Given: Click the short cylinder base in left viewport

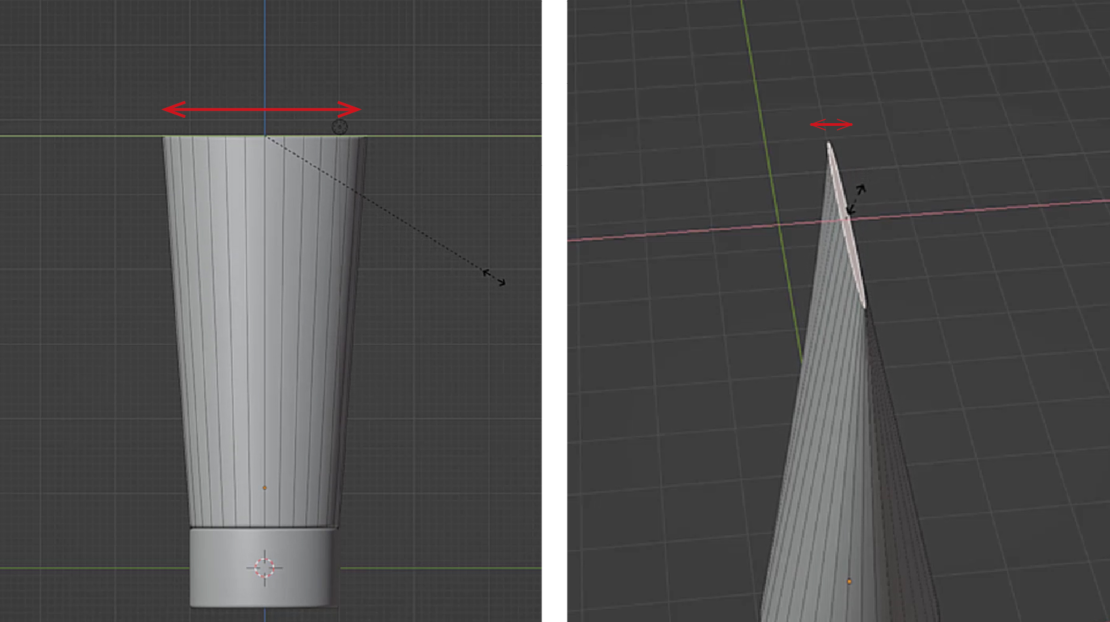Looking at the screenshot, I should 263,567.
